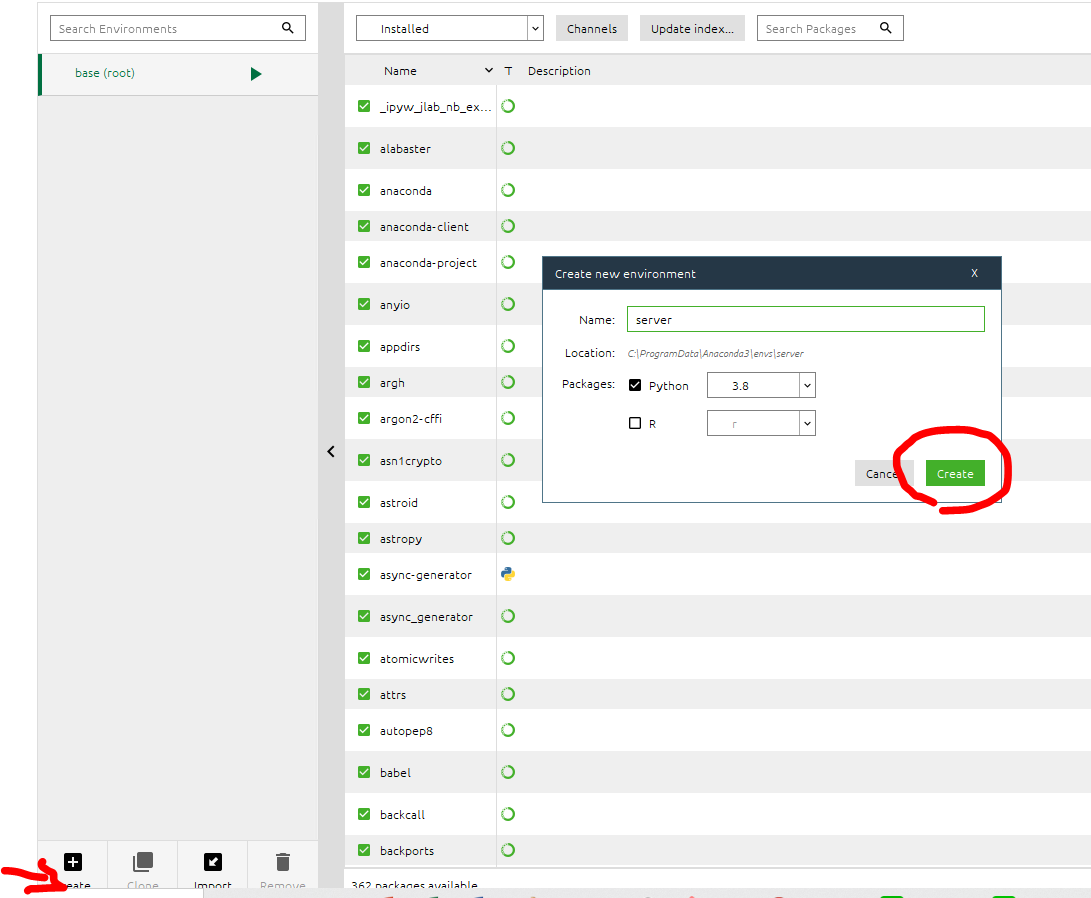Click the type circle icon for attrs
1091x898 pixels.
(x=508, y=694)
